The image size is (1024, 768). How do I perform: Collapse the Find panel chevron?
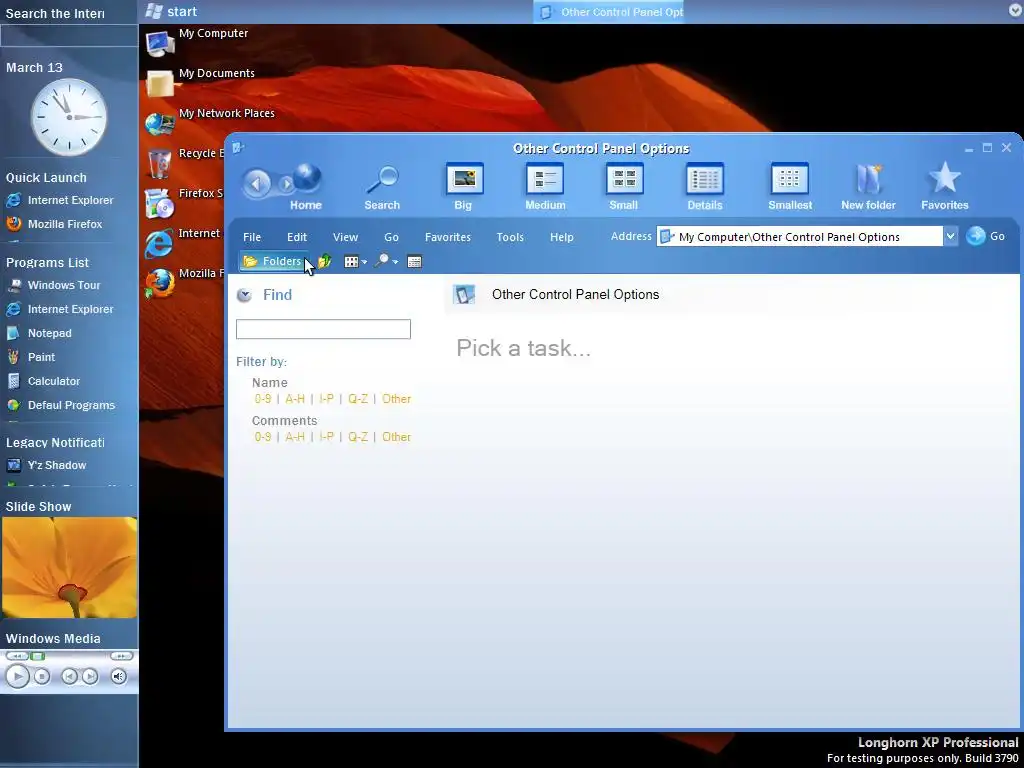[x=244, y=295]
